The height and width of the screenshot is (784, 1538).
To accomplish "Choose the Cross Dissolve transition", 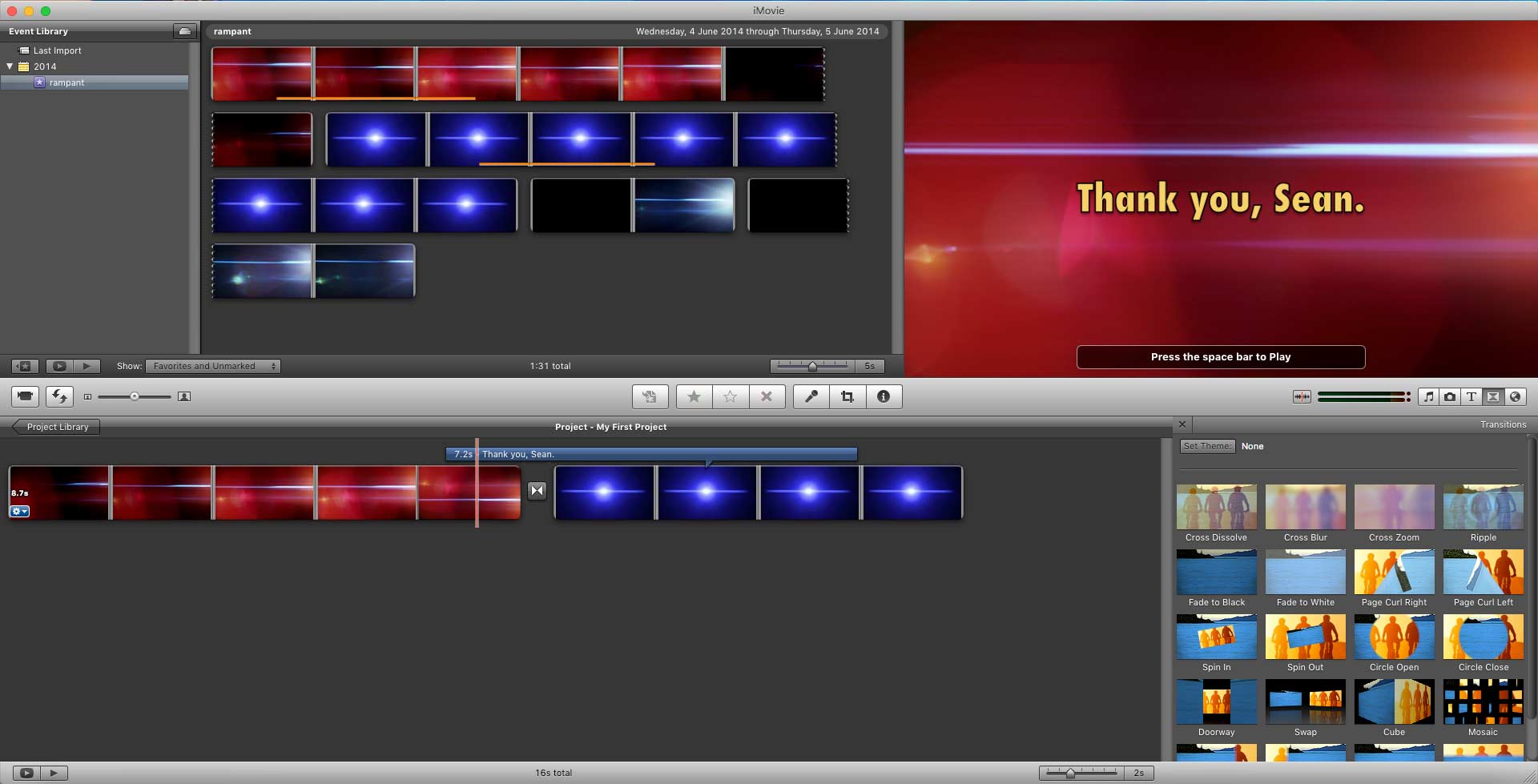I will [1216, 513].
